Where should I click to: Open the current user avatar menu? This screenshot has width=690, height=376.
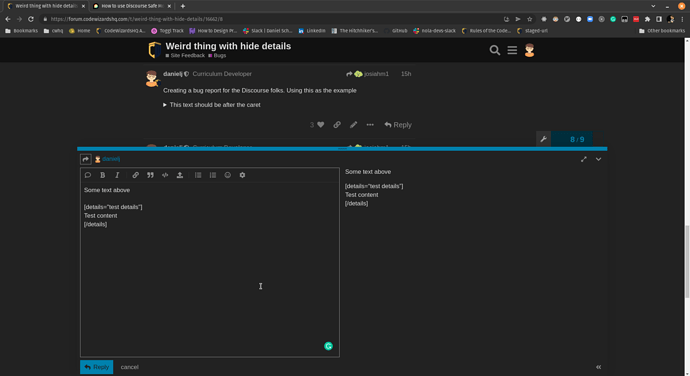click(529, 50)
